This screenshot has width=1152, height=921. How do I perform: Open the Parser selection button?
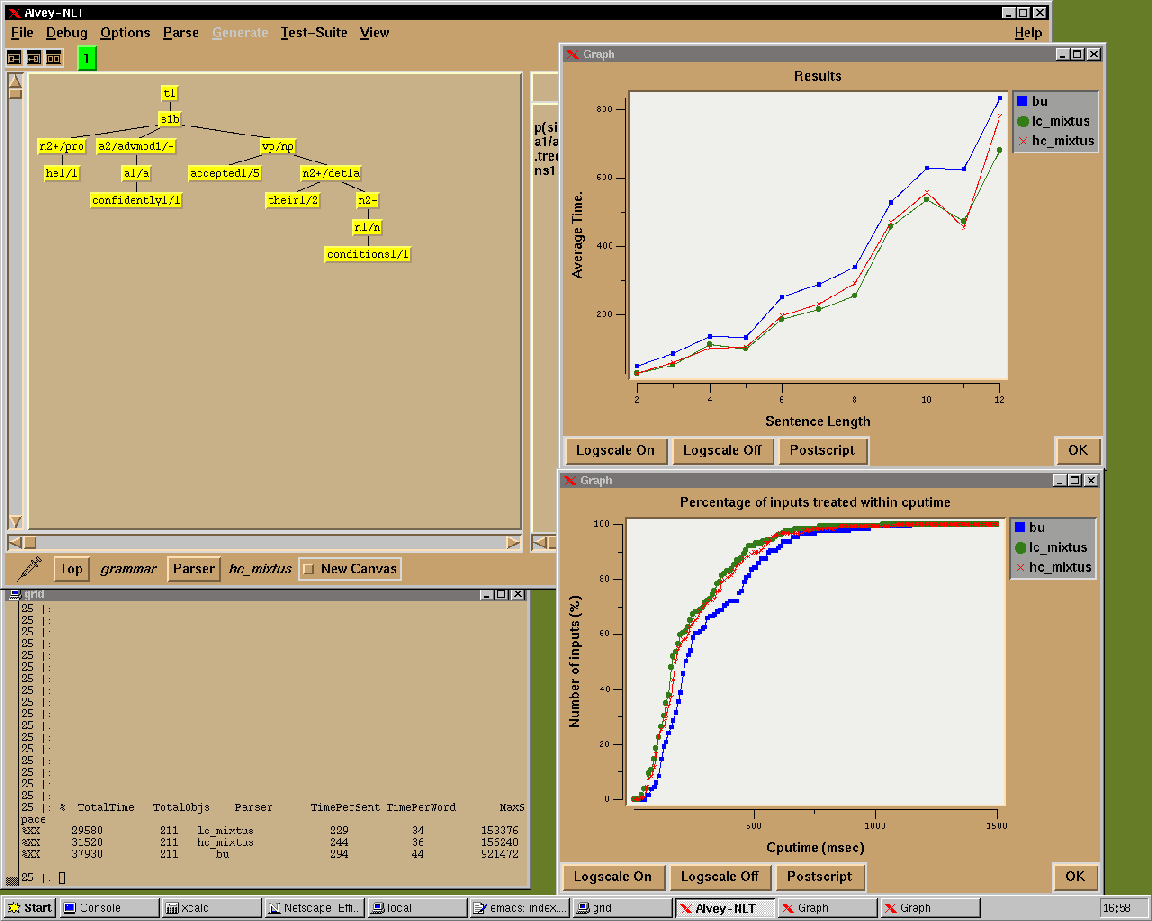tap(193, 569)
